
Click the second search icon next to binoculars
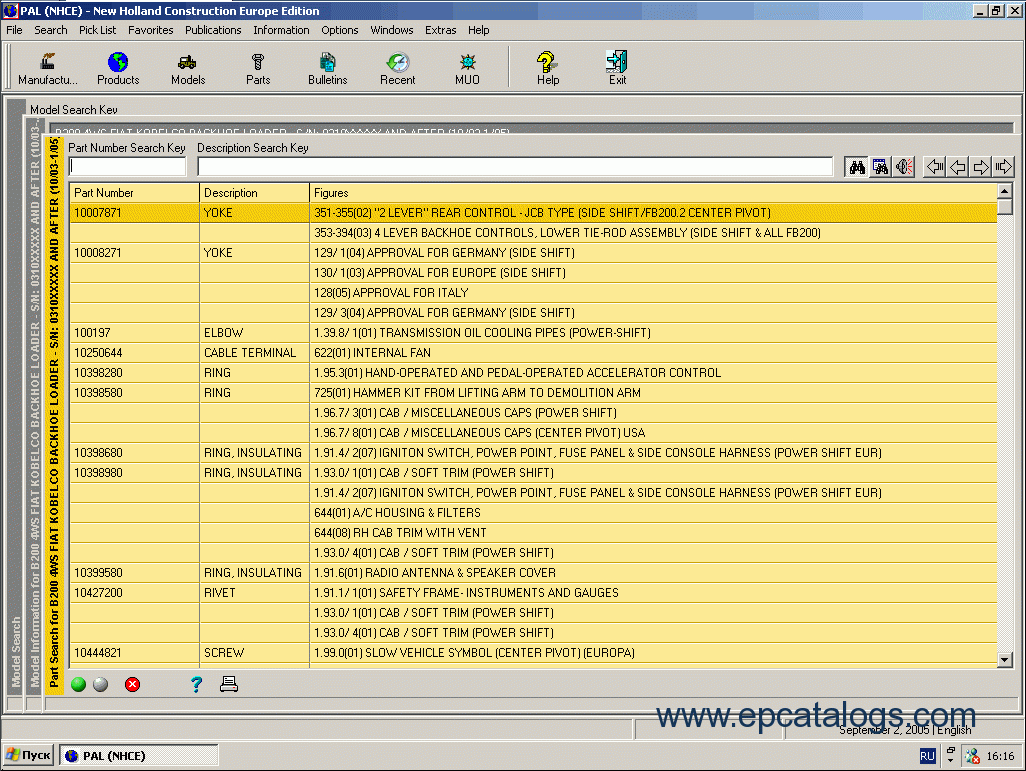point(881,167)
